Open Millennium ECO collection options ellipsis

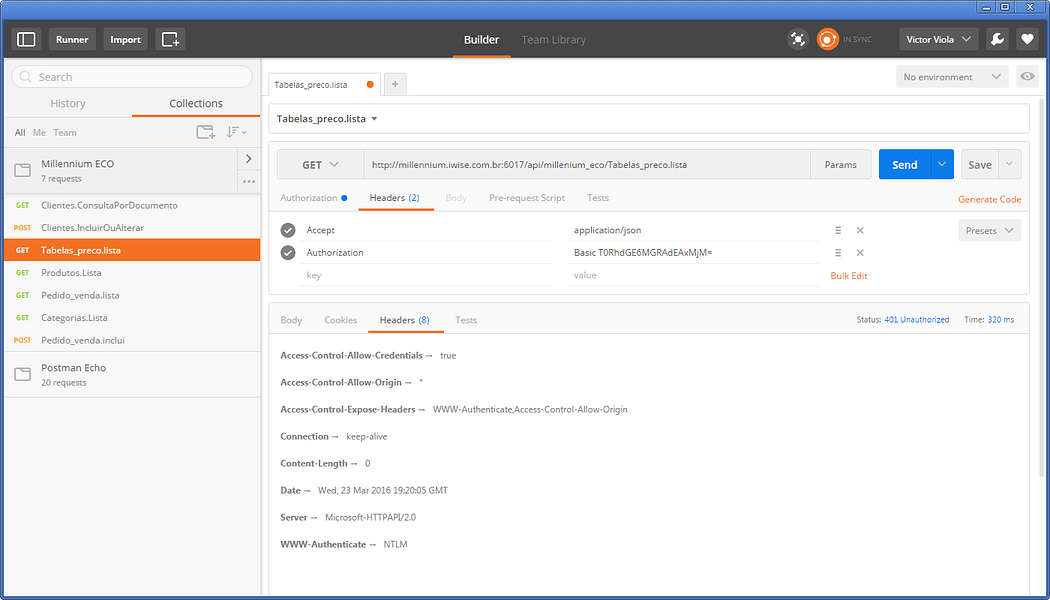pyautogui.click(x=247, y=179)
